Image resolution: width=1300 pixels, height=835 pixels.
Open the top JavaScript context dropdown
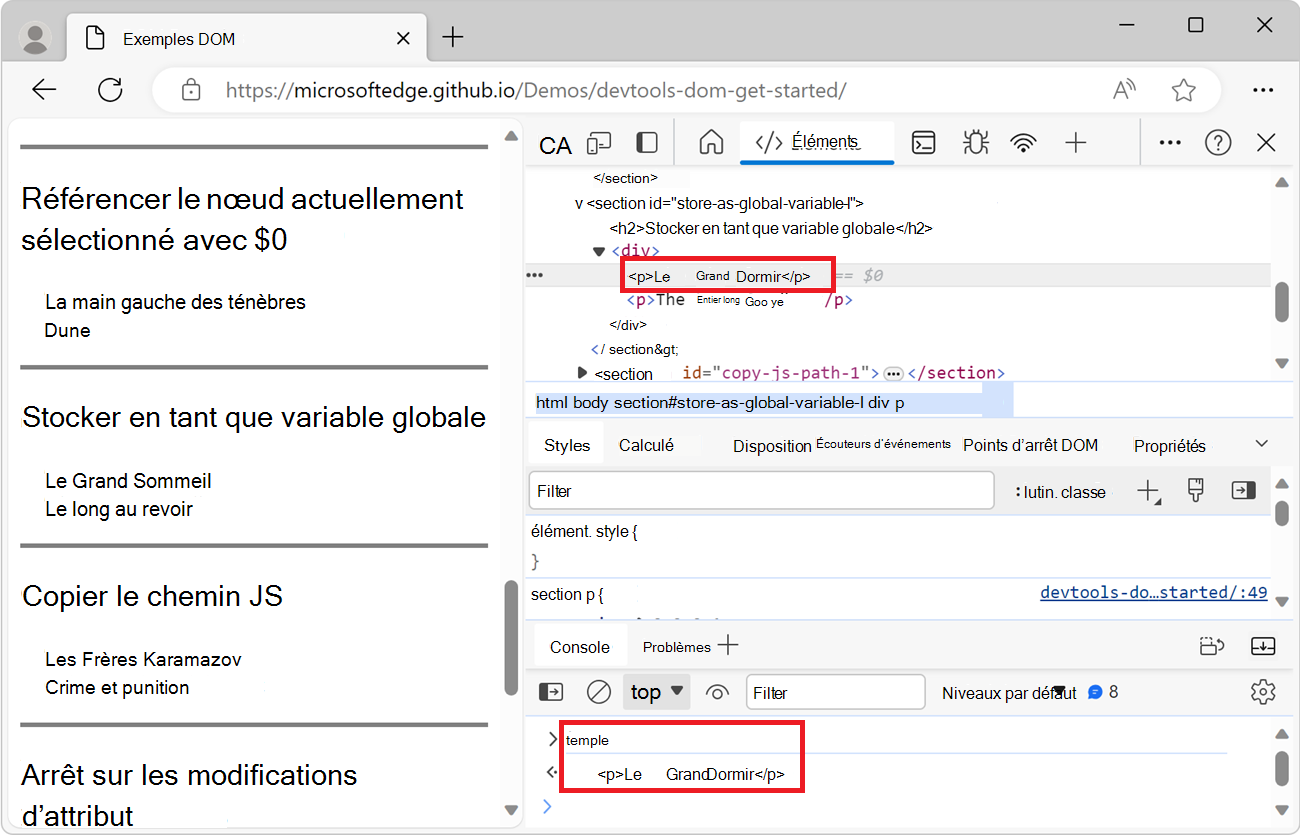point(657,692)
